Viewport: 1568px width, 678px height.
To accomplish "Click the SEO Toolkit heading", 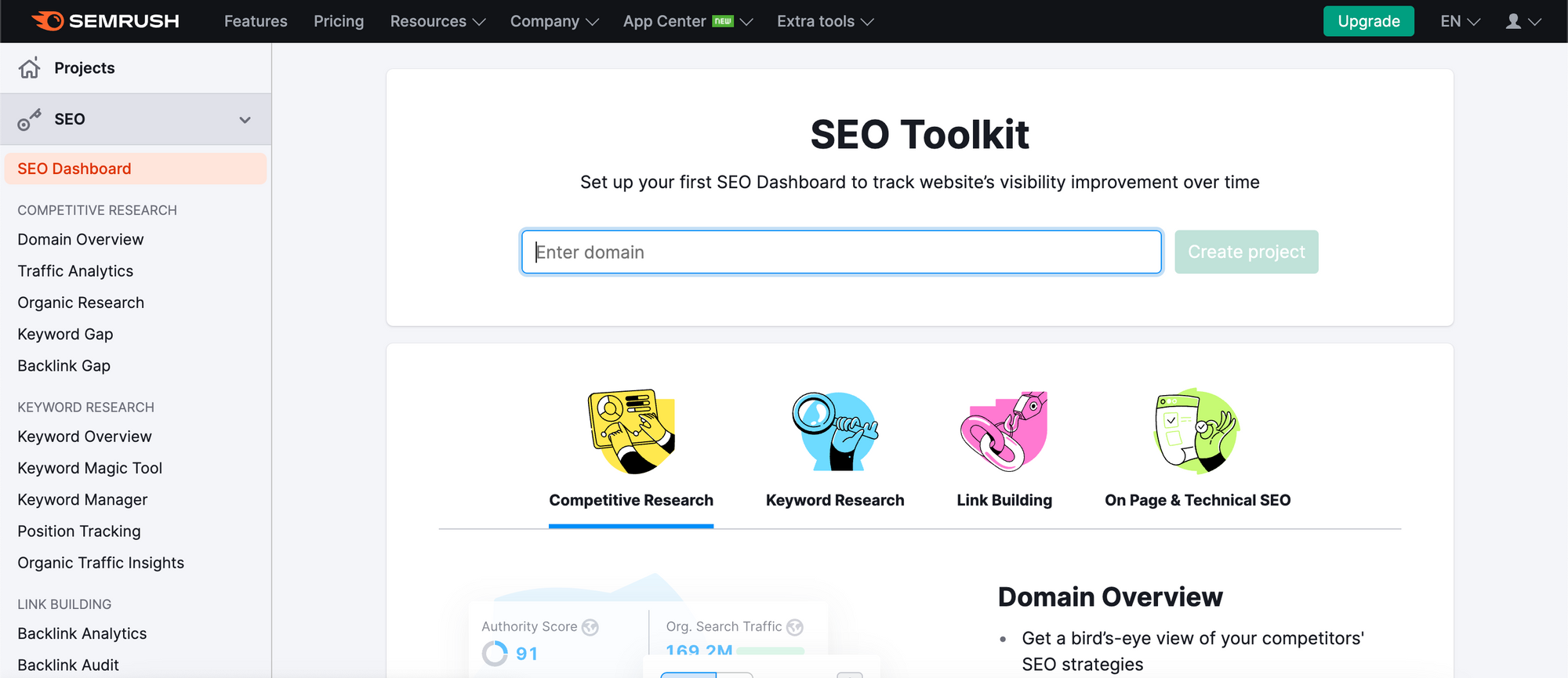I will (920, 134).
